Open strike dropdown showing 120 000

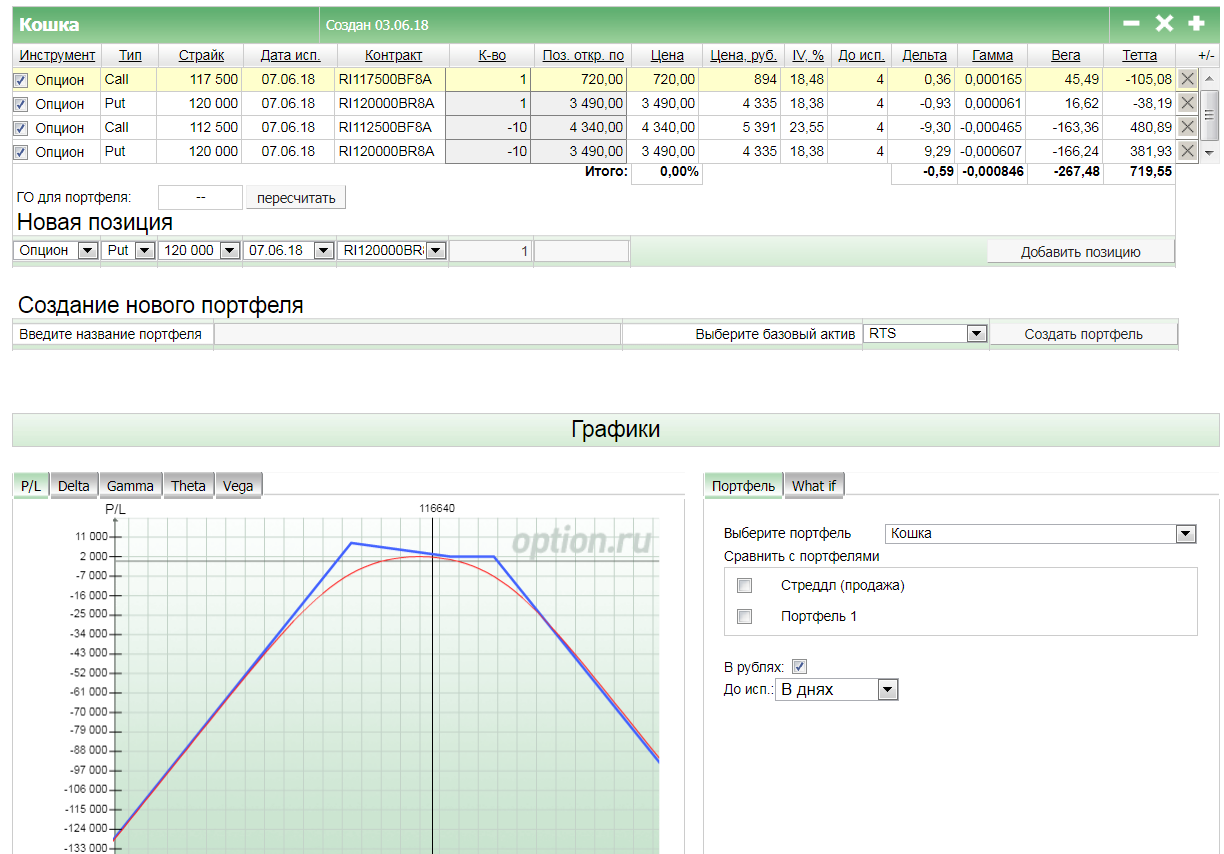(x=199, y=251)
